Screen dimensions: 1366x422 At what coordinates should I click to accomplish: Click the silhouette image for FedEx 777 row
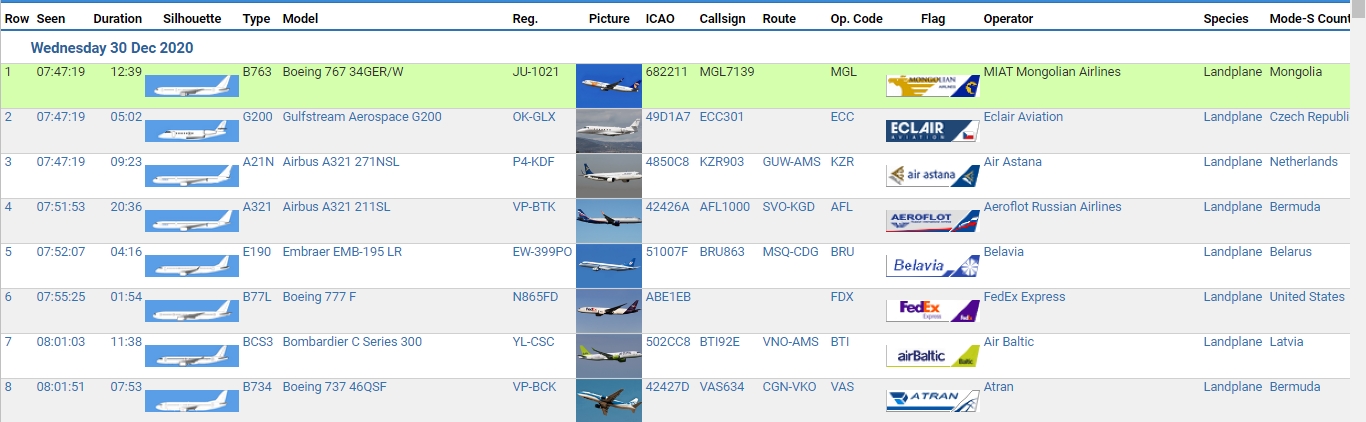[192, 311]
